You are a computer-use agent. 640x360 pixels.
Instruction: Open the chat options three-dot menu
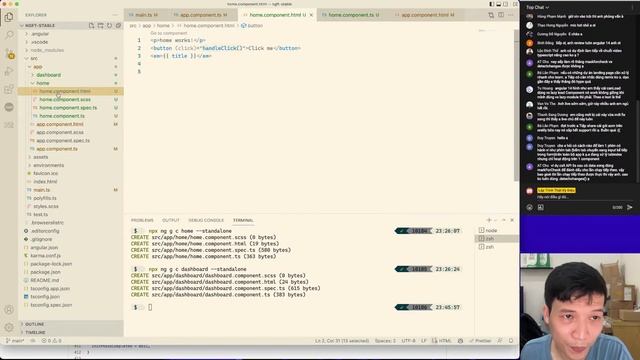click(x=632, y=7)
